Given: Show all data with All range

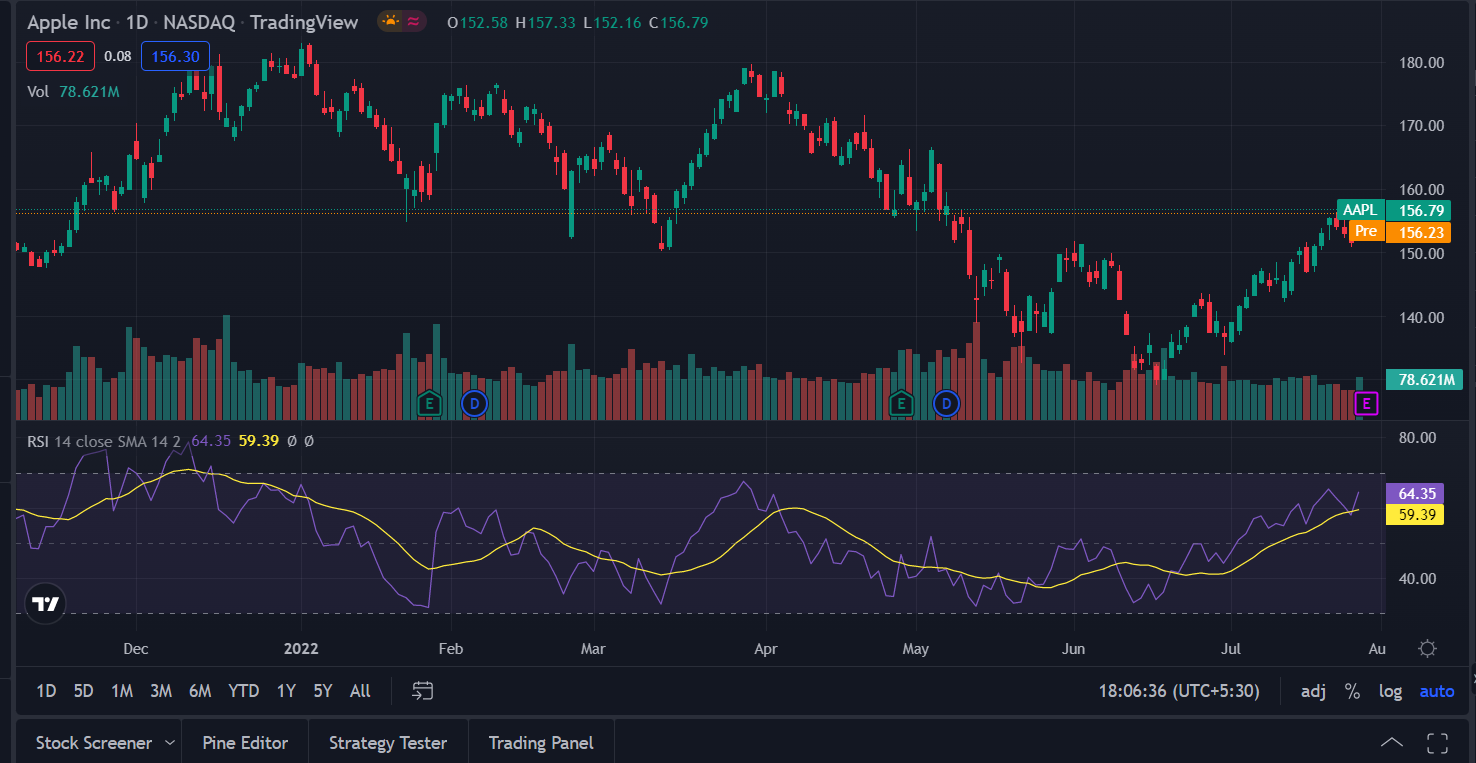Looking at the screenshot, I should [x=360, y=691].
